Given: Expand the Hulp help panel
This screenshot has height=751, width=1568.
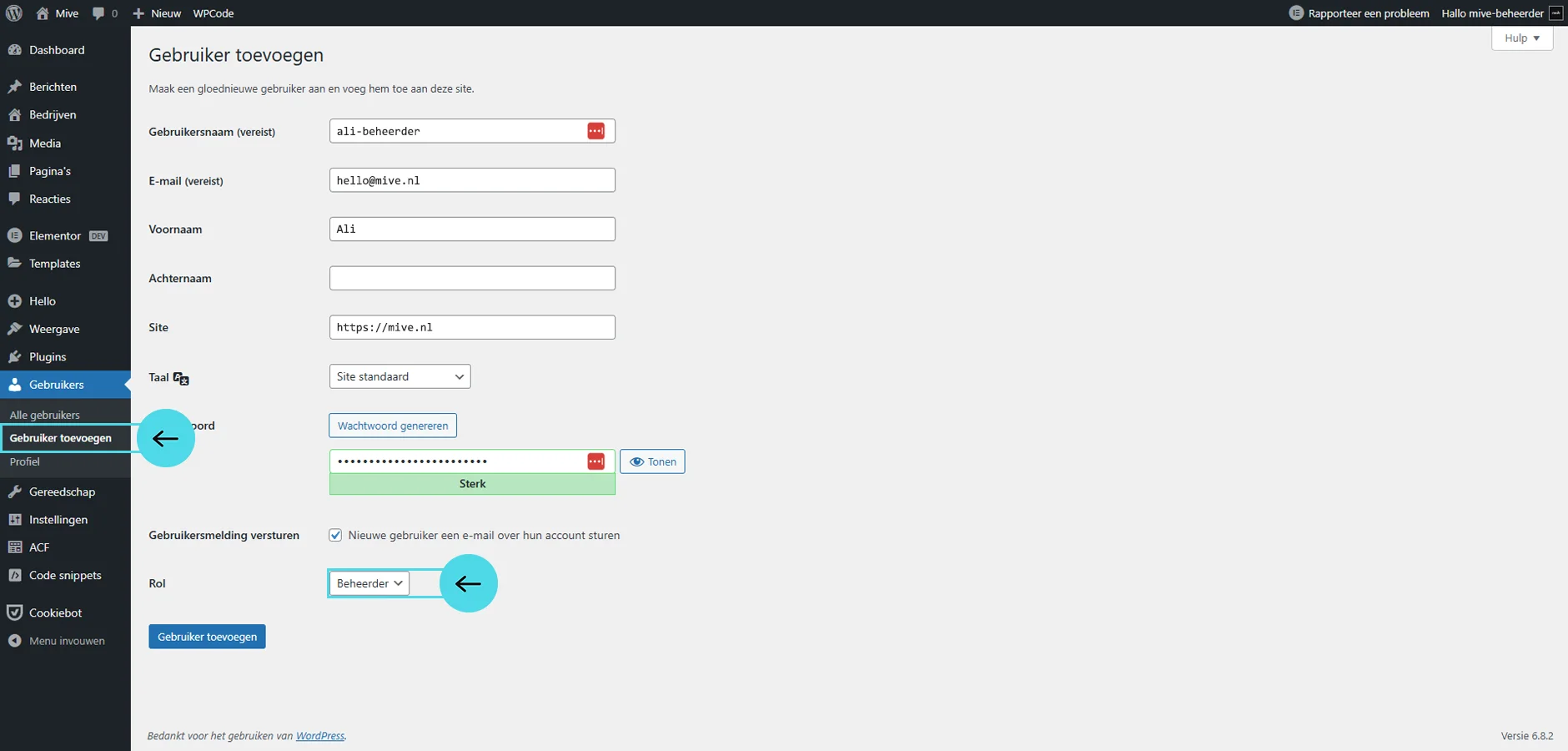Looking at the screenshot, I should pos(1521,38).
